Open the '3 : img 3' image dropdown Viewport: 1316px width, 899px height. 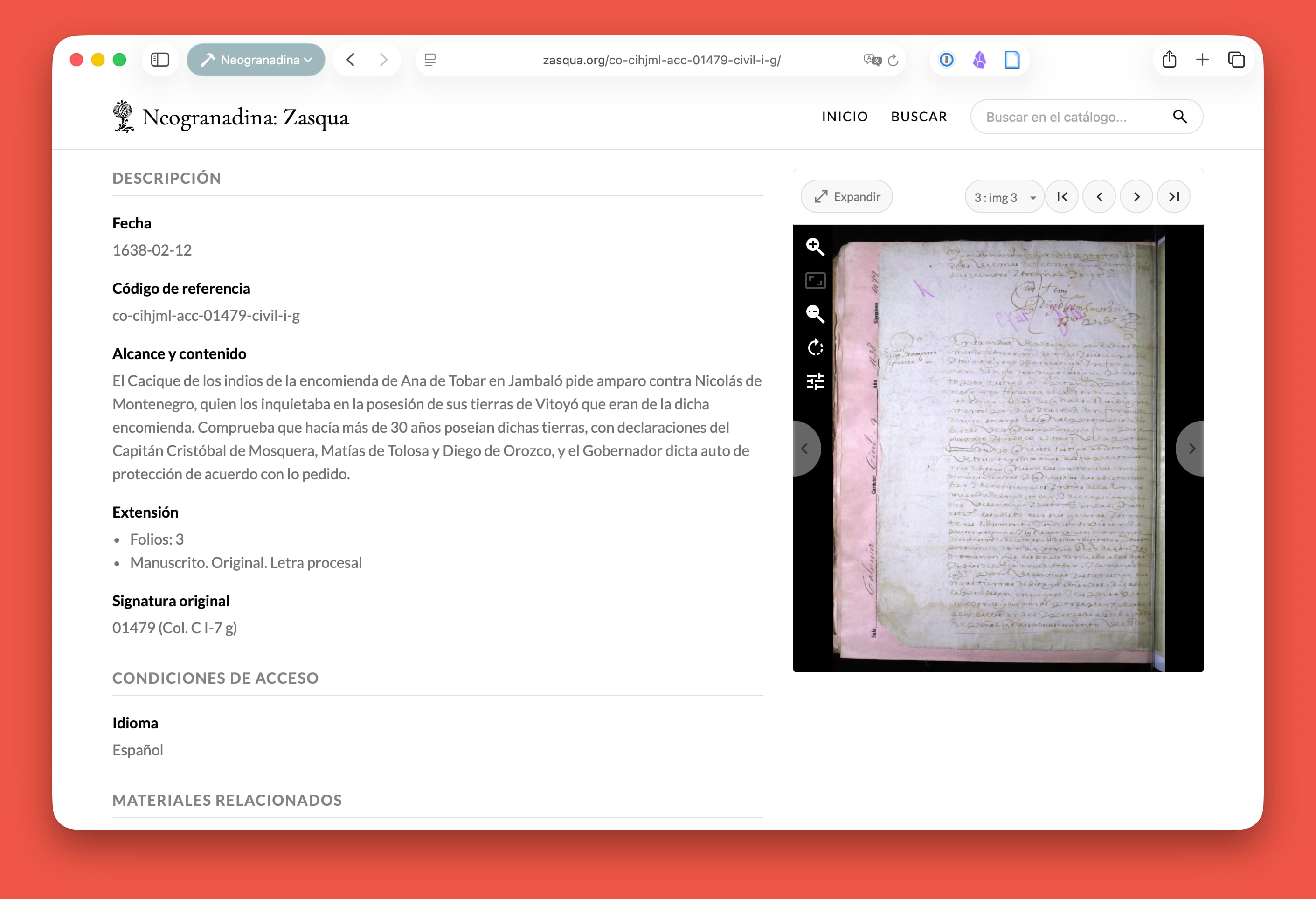coord(1004,197)
